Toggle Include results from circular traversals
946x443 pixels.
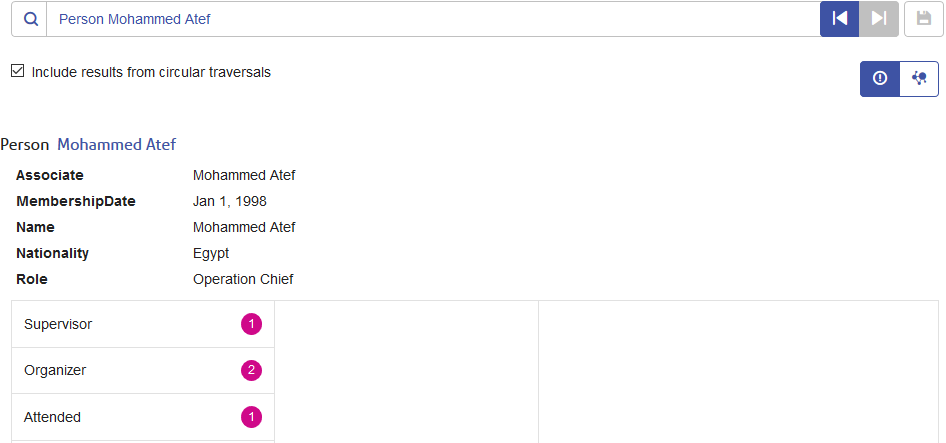coord(17,71)
